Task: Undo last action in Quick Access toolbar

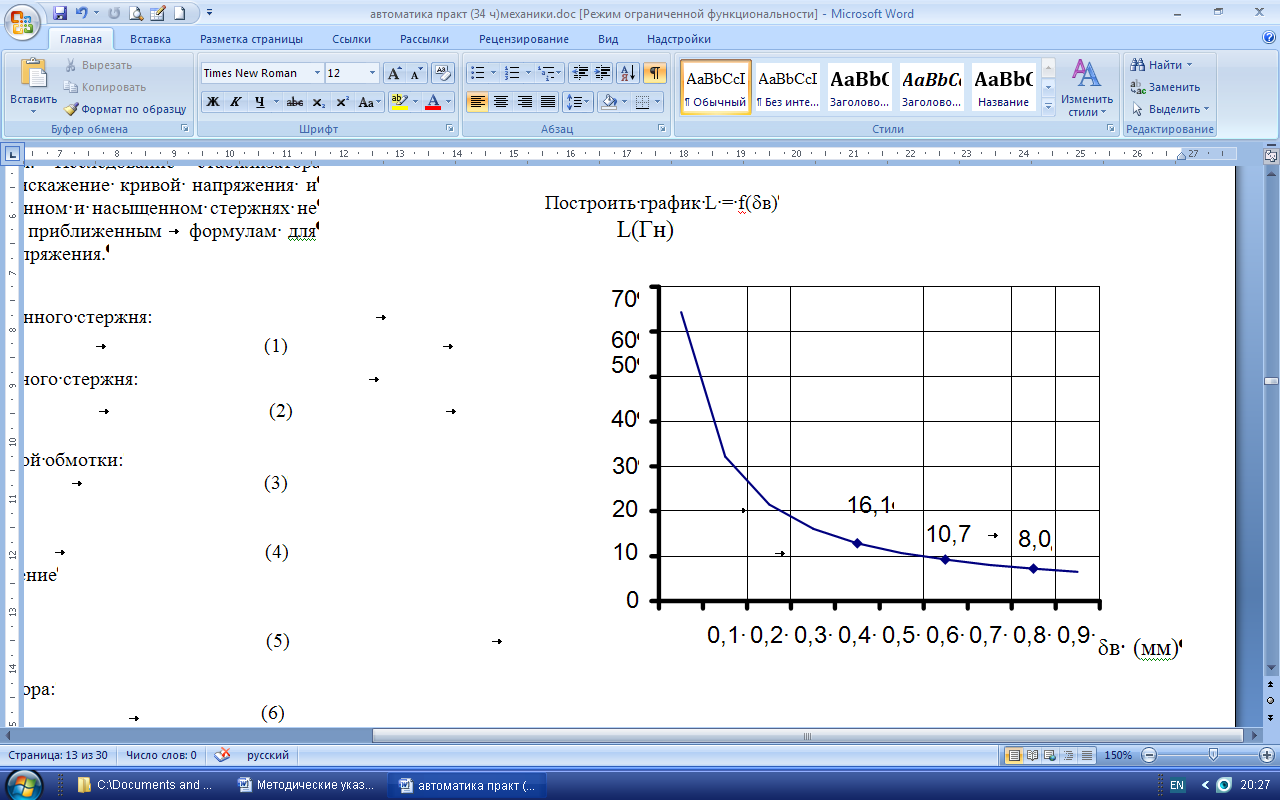Action: pos(82,14)
